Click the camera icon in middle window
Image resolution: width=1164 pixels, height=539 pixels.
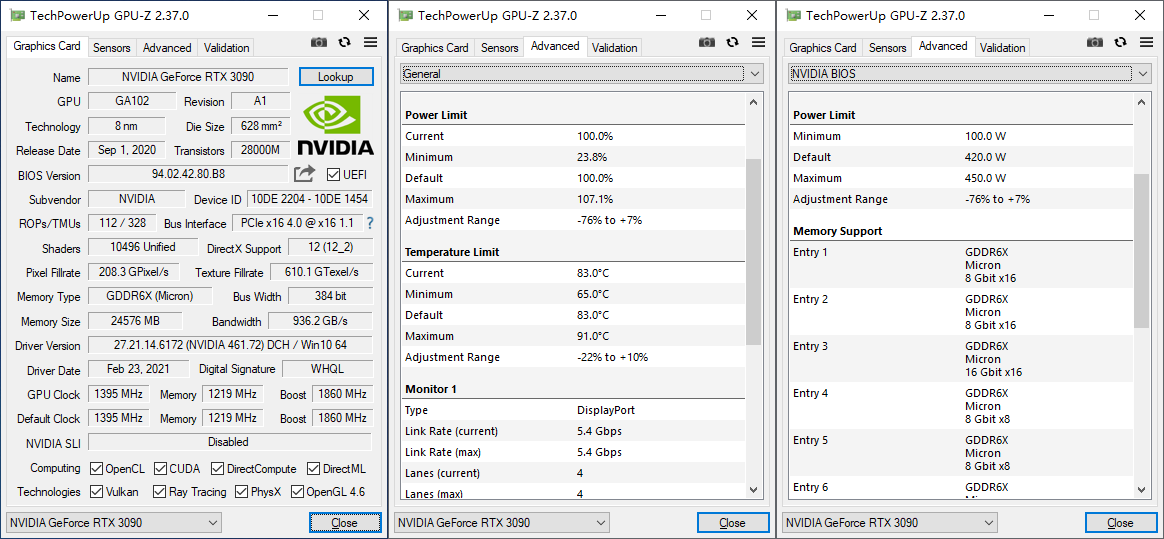tap(707, 42)
